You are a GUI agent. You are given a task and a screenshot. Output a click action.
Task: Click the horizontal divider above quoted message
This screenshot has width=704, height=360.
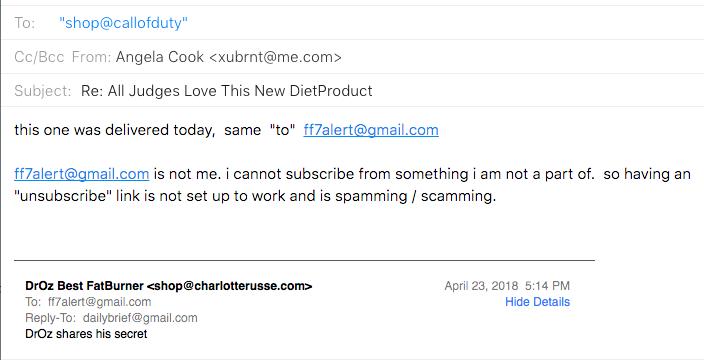click(304, 260)
